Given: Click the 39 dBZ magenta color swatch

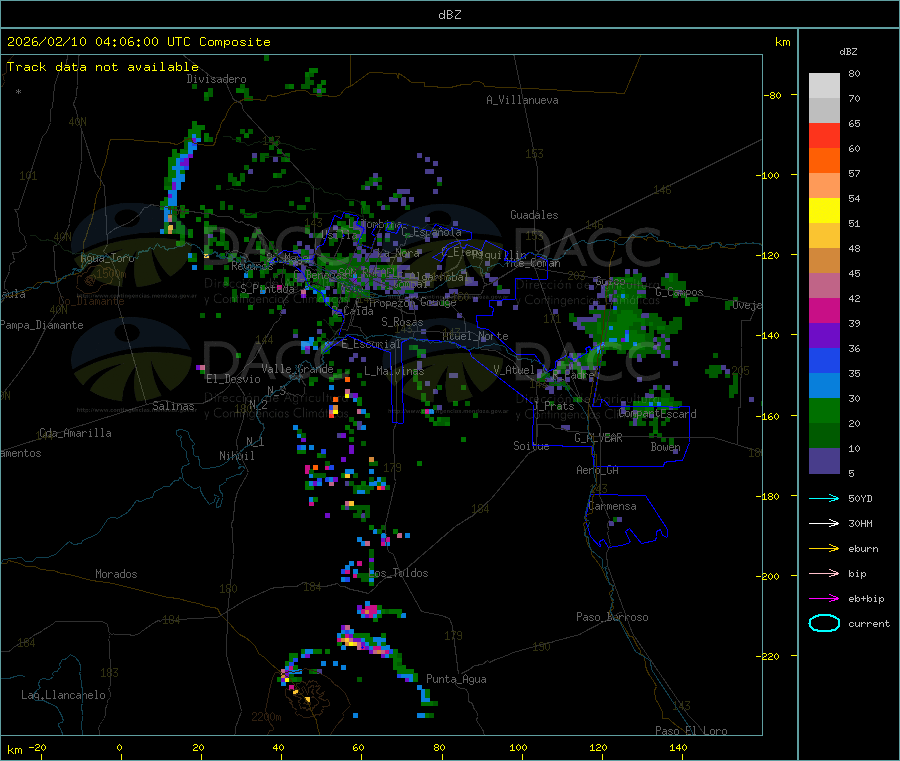Looking at the screenshot, I should click(824, 310).
